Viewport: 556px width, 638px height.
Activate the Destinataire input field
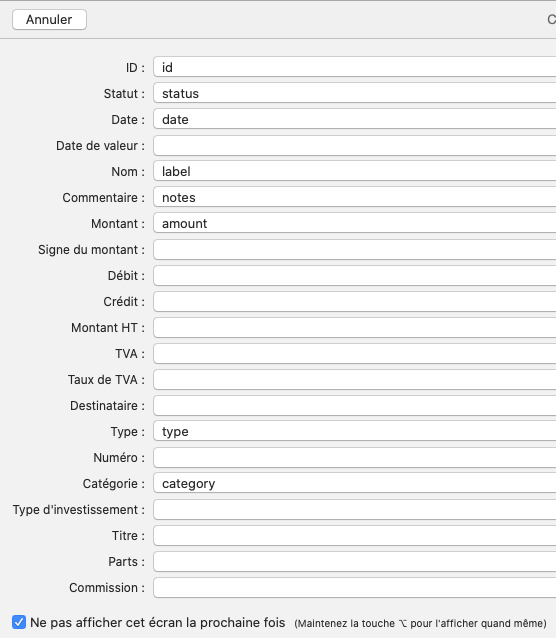(x=355, y=406)
